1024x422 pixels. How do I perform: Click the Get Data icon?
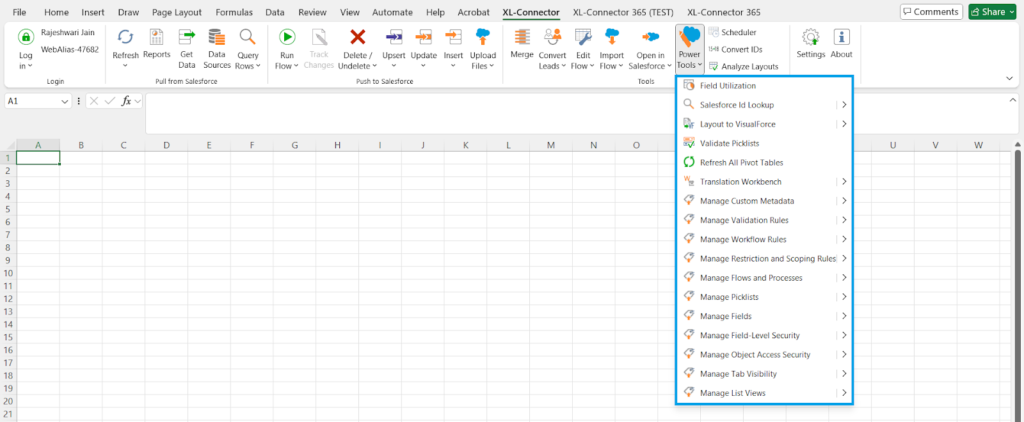pos(187,37)
